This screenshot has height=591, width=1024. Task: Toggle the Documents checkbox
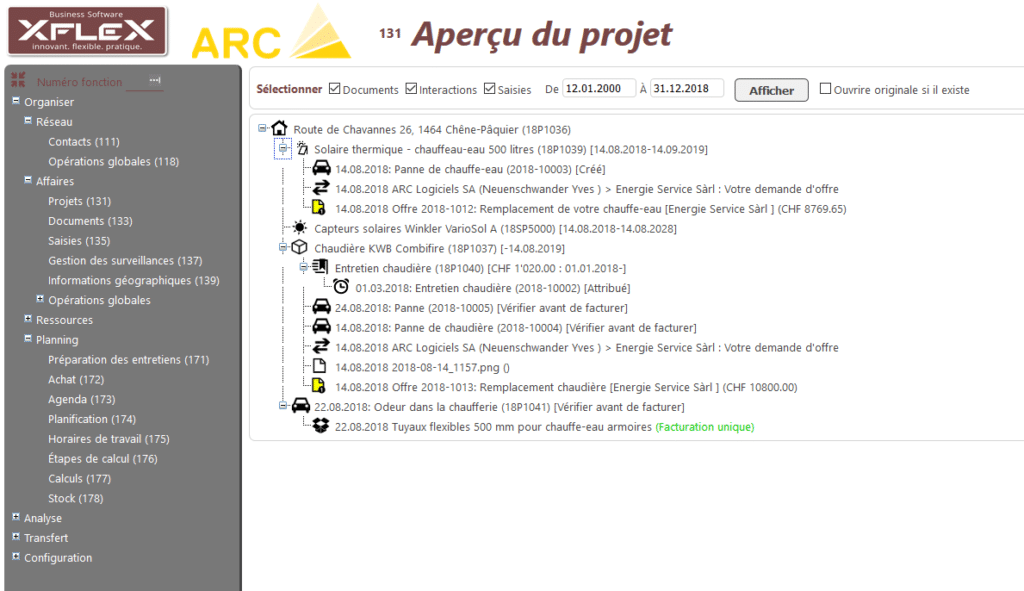click(334, 88)
